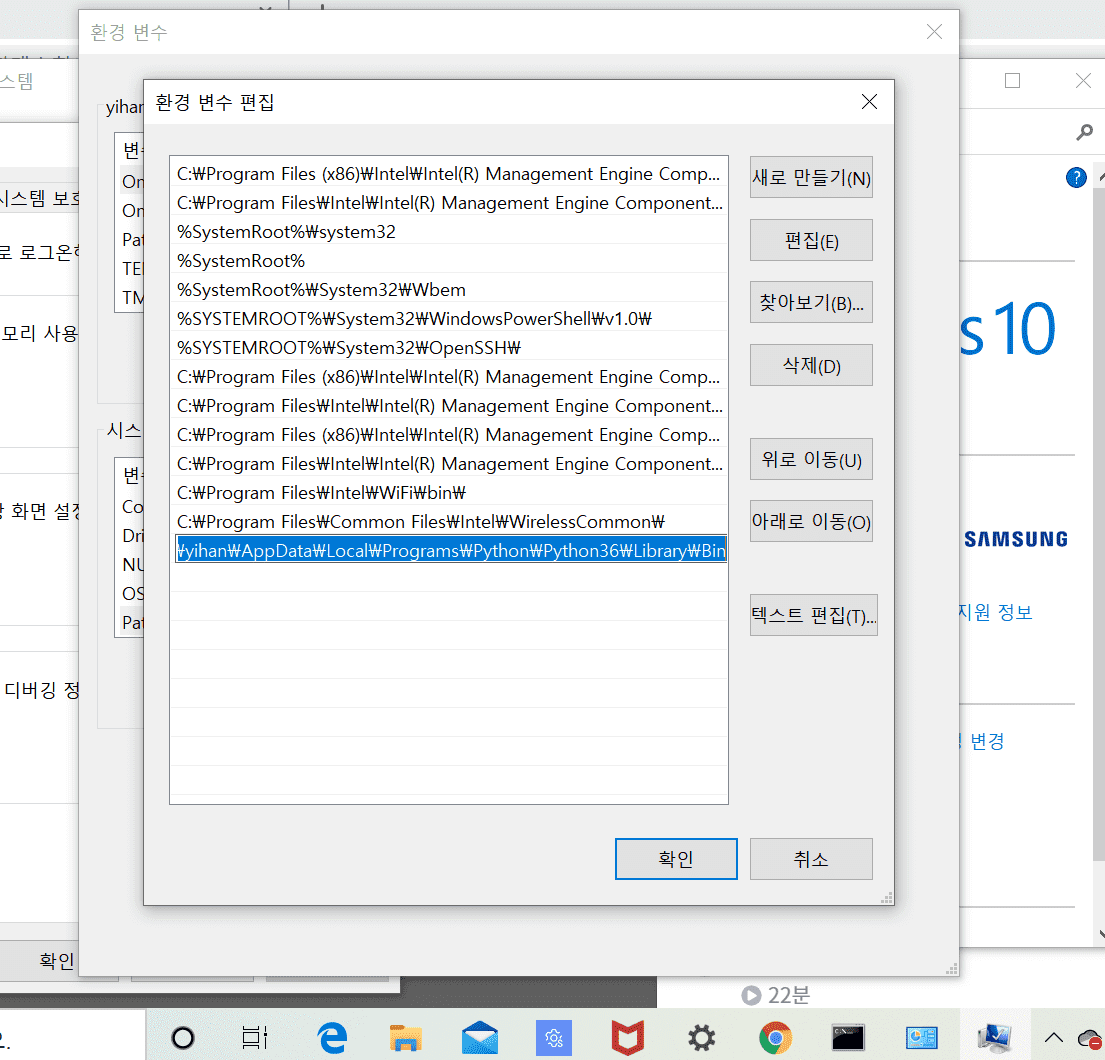Open the blue gear app on taskbar
The width and height of the screenshot is (1105, 1060).
554,1037
